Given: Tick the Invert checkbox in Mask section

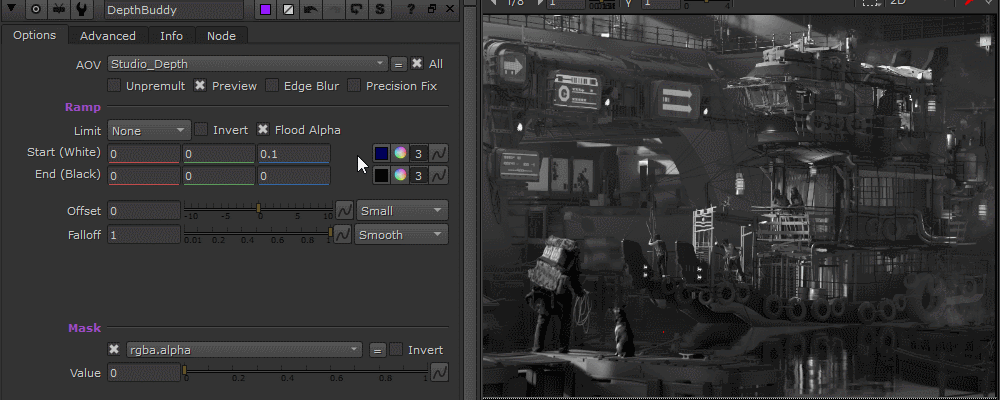Looking at the screenshot, I should tap(396, 350).
